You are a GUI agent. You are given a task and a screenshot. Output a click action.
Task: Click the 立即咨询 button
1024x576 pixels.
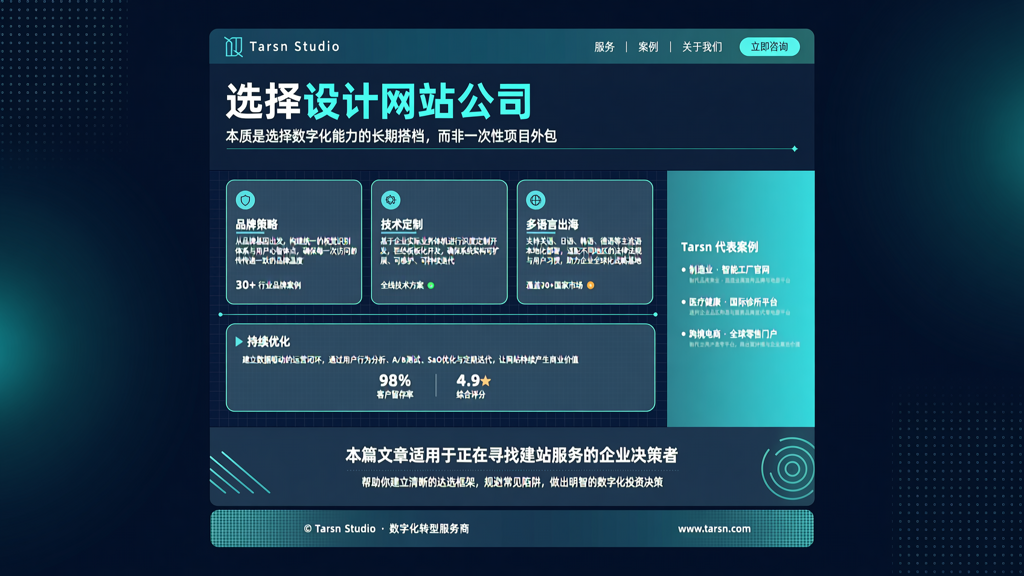tap(769, 46)
